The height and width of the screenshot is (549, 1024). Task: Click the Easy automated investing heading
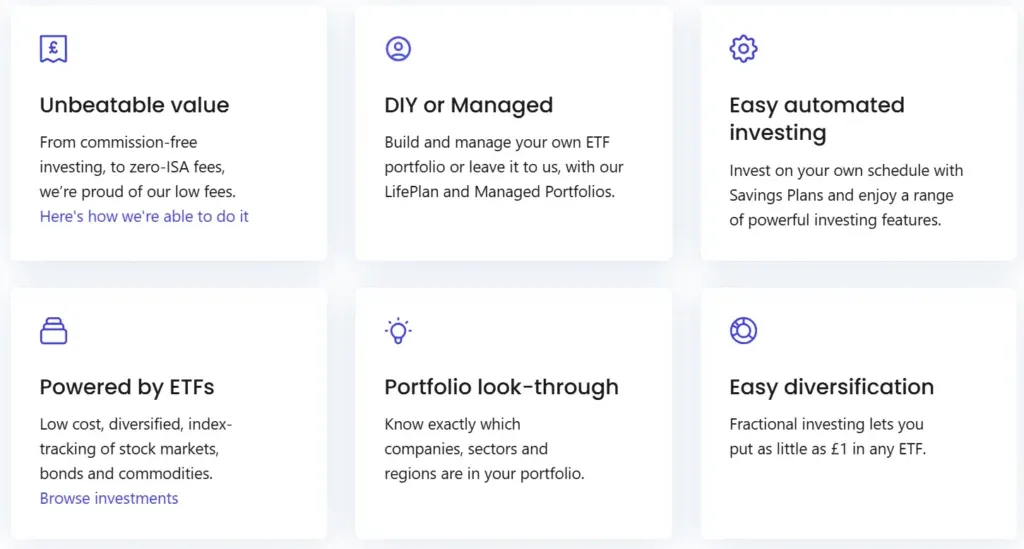coord(816,119)
